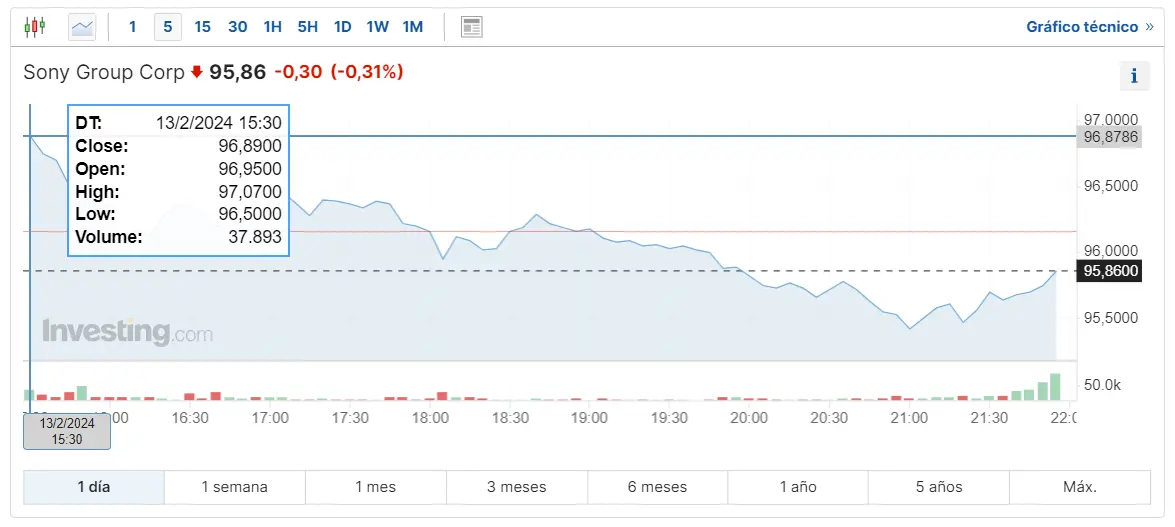Pick the 1W chart interval
The image size is (1175, 527).
coord(377,27)
